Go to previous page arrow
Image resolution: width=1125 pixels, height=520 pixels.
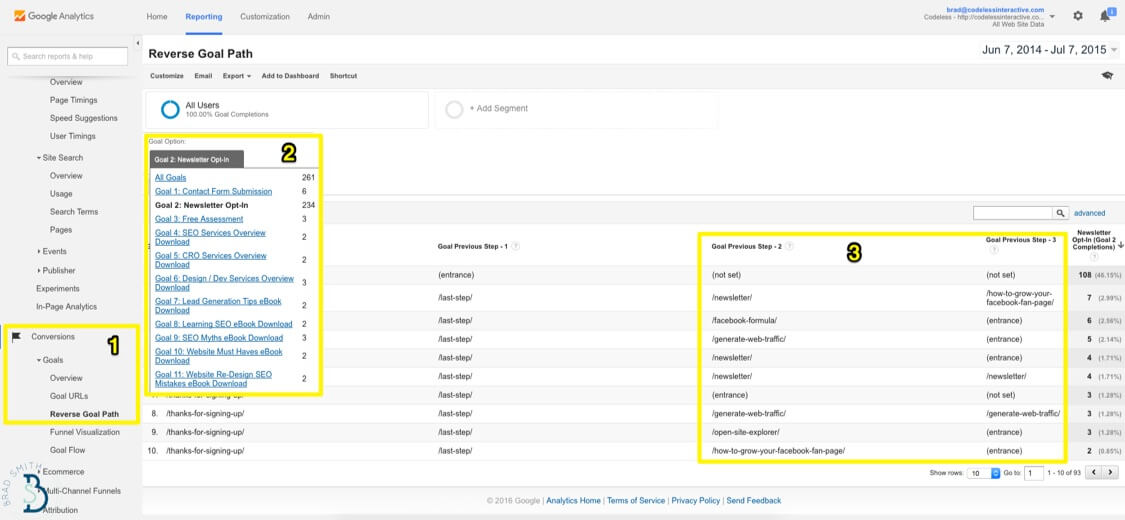click(x=1094, y=473)
